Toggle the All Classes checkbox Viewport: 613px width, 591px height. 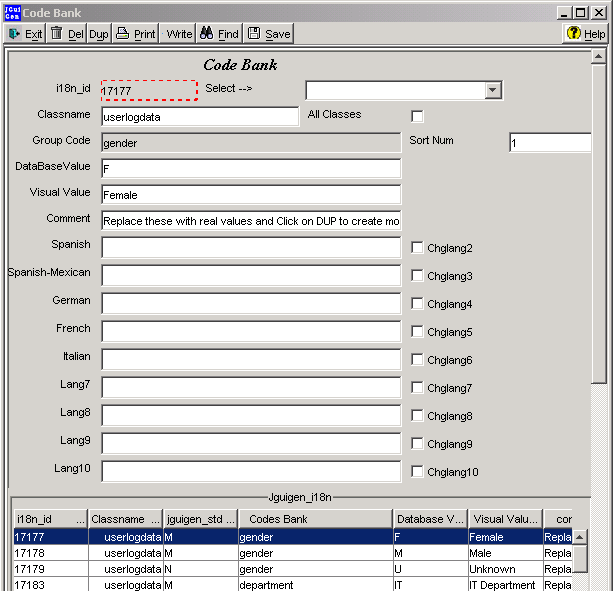(417, 116)
